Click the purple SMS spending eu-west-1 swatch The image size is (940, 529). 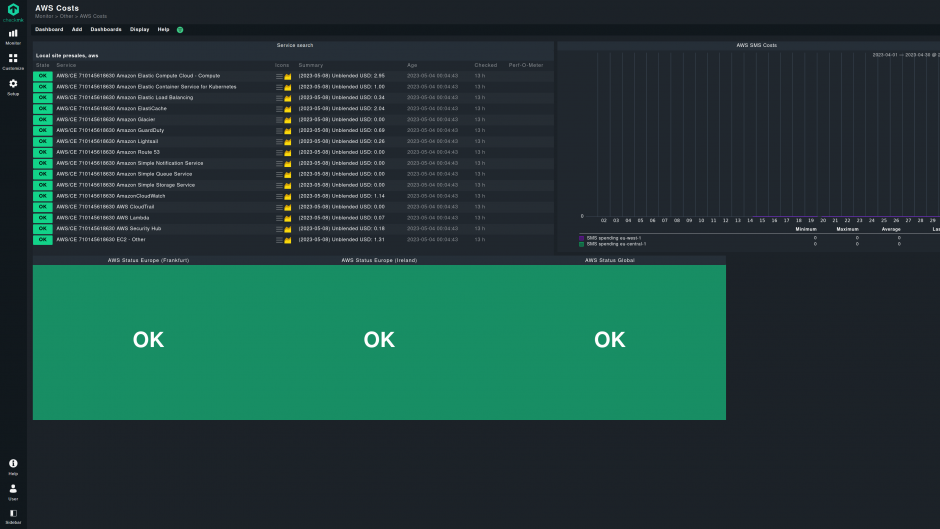582,238
